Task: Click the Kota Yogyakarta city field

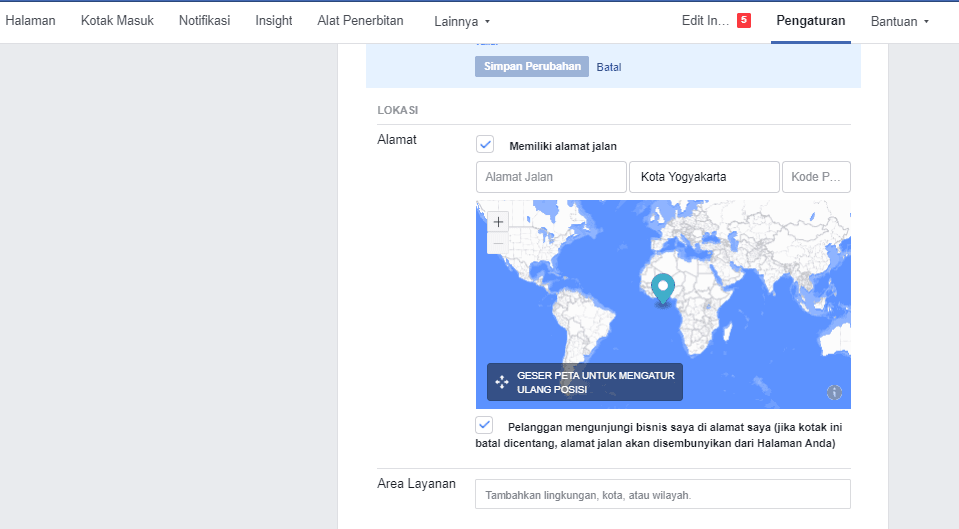Action: click(704, 177)
